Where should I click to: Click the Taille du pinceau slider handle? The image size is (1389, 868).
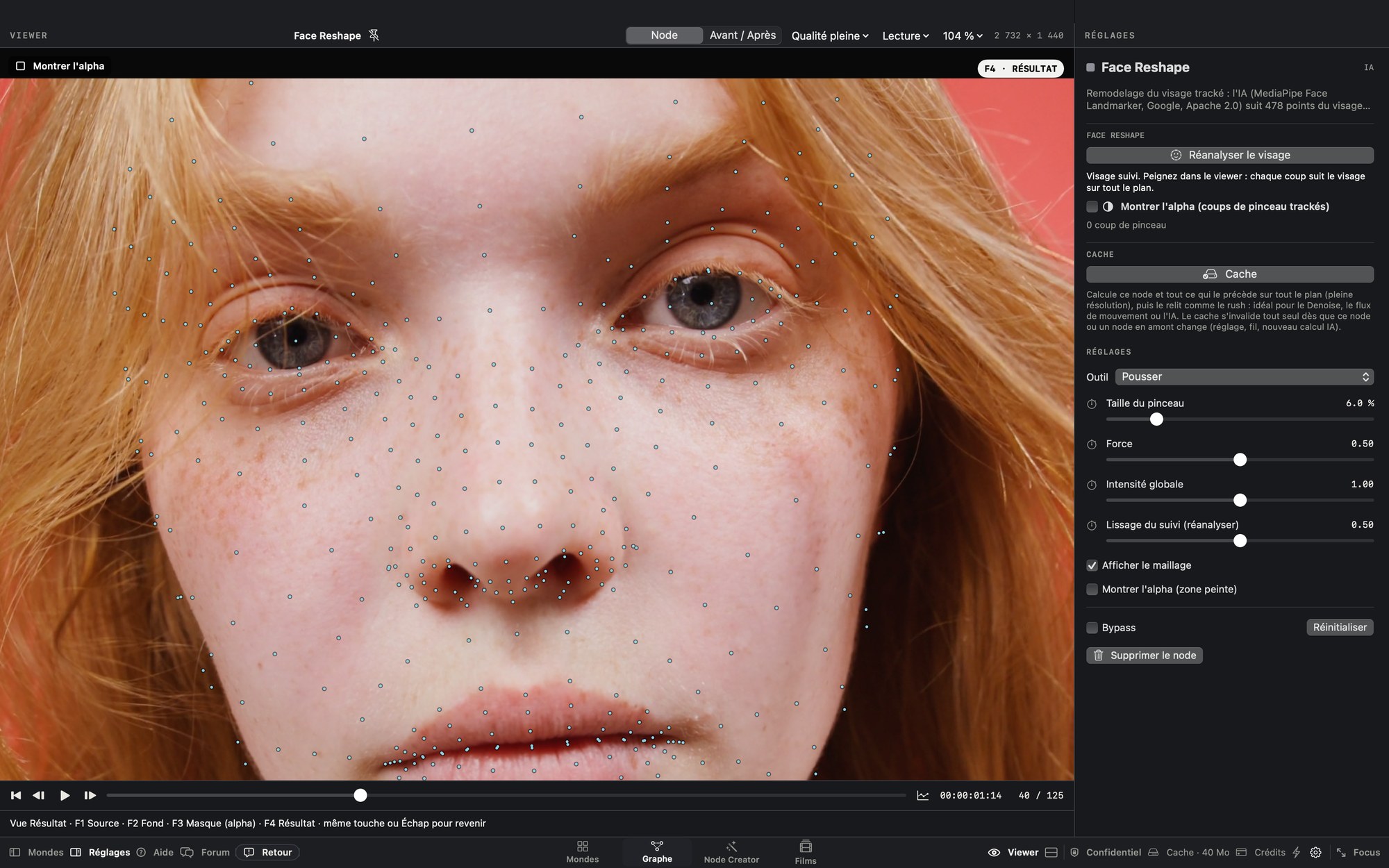click(1156, 419)
